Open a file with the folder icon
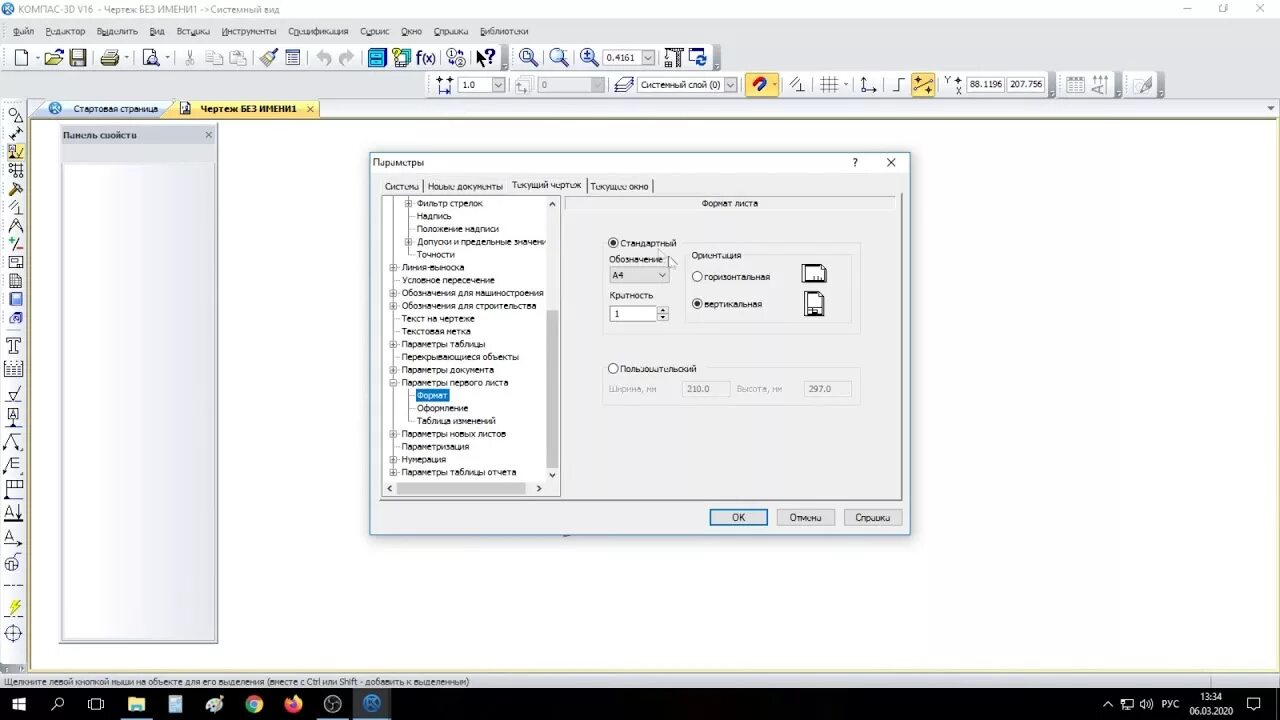Screen dimensions: 1280x720 click(x=54, y=58)
